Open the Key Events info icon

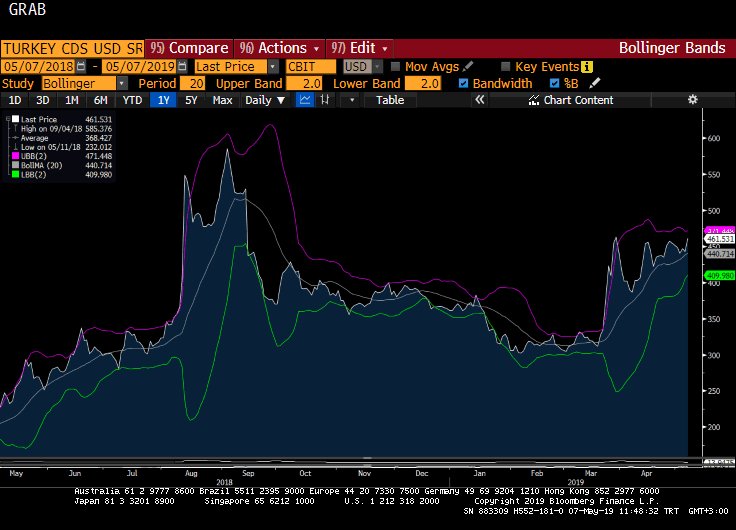586,67
